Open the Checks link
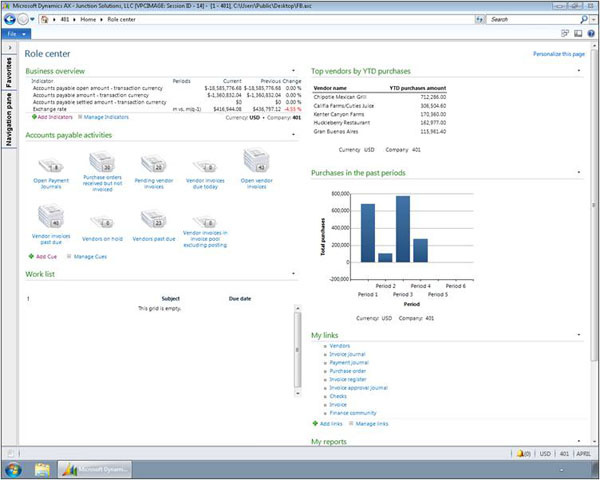The image size is (600, 480). (x=338, y=396)
